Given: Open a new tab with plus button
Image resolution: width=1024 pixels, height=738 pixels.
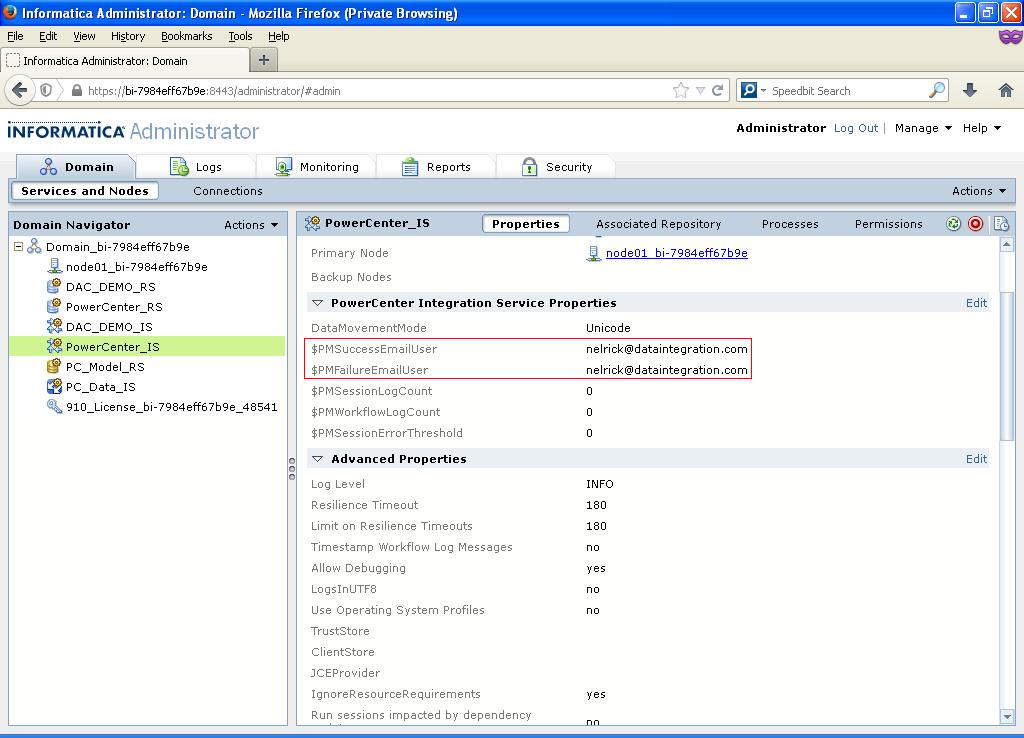Looking at the screenshot, I should [x=264, y=60].
